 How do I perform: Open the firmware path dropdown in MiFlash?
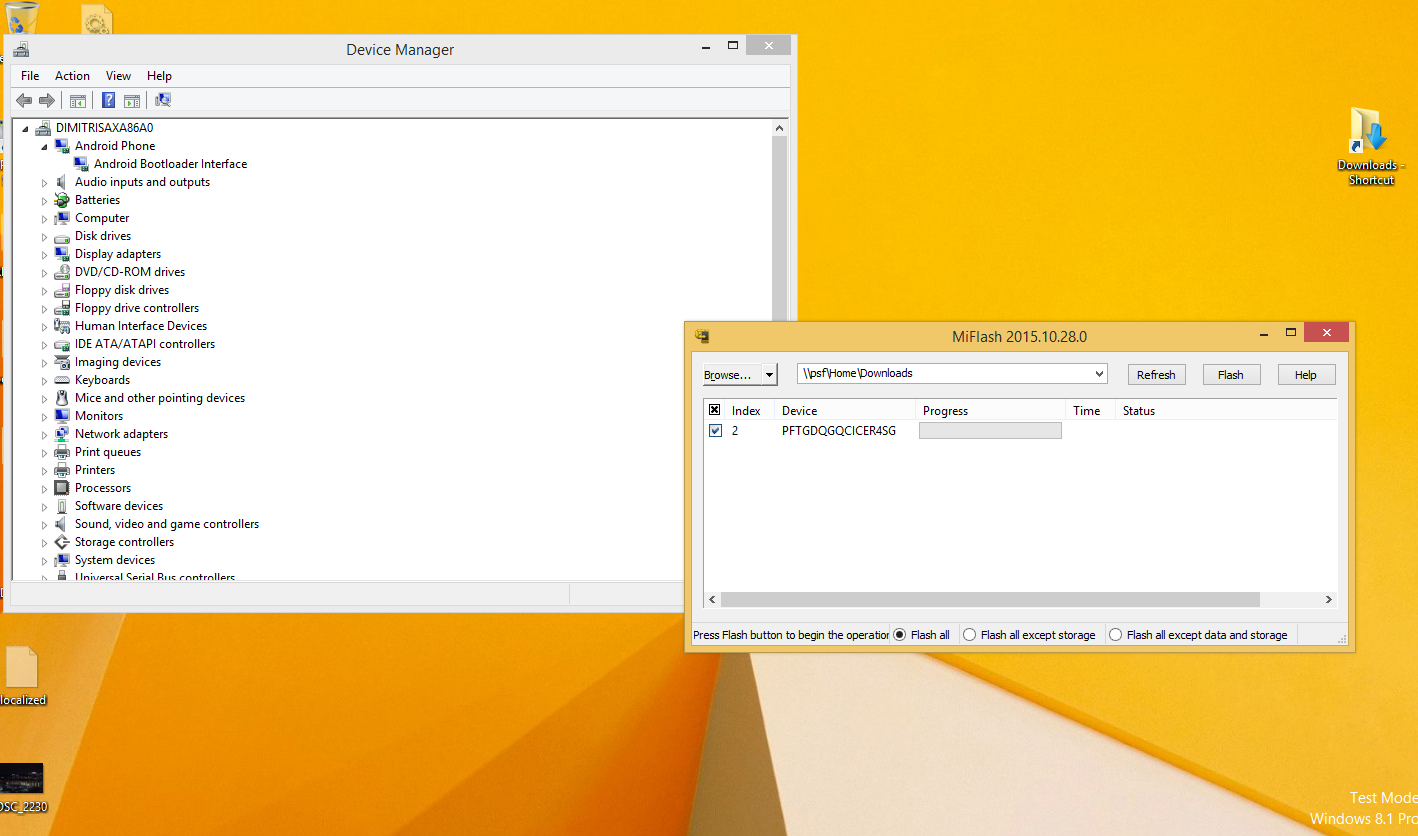(1099, 374)
